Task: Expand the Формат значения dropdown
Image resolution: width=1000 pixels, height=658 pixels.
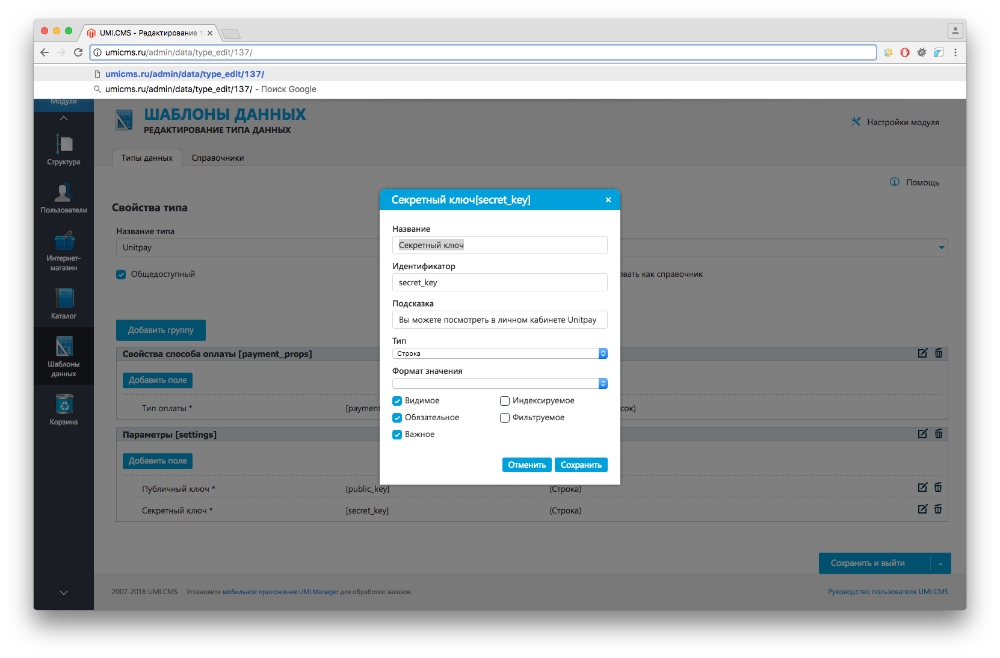Action: [x=500, y=383]
